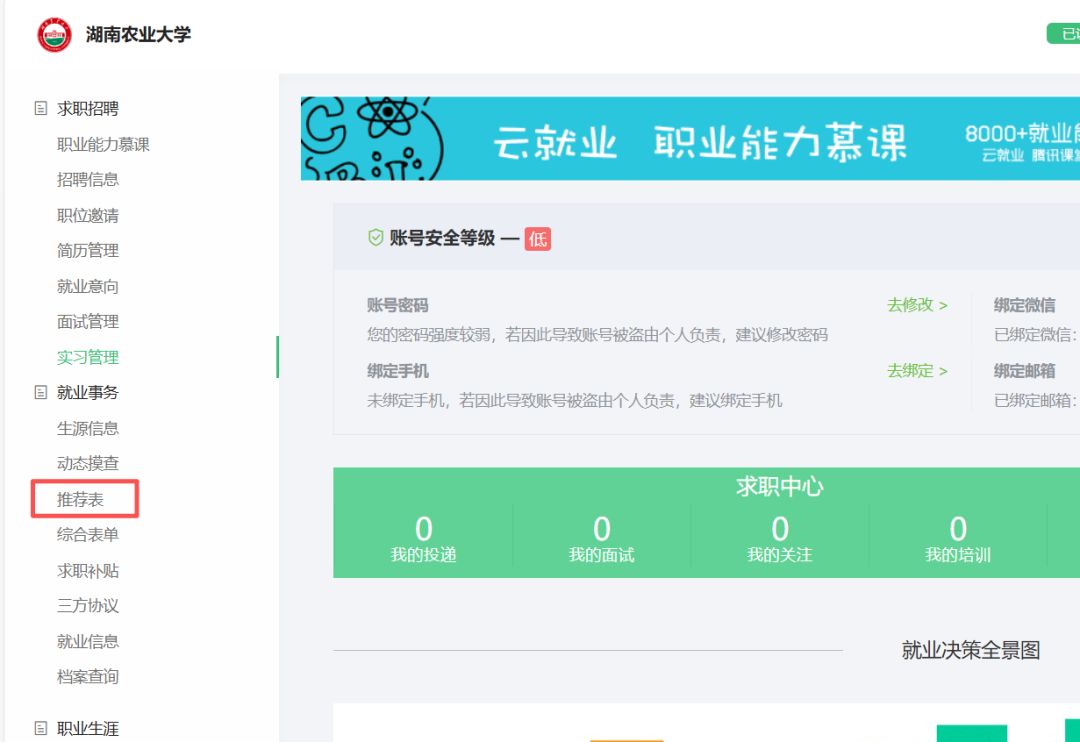Click the document icon beside 求职招聘
Image resolution: width=1080 pixels, height=742 pixels.
click(x=40, y=108)
